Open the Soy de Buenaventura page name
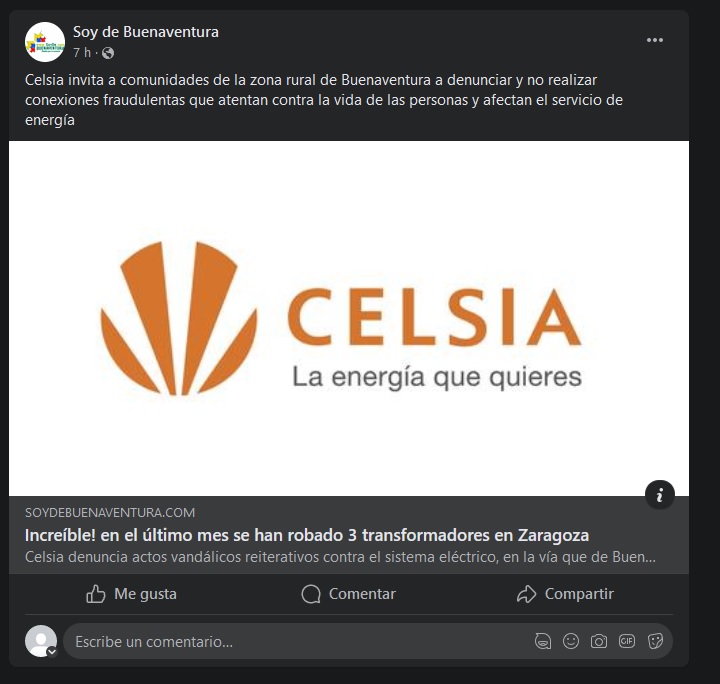Image resolution: width=720 pixels, height=684 pixels. point(146,32)
